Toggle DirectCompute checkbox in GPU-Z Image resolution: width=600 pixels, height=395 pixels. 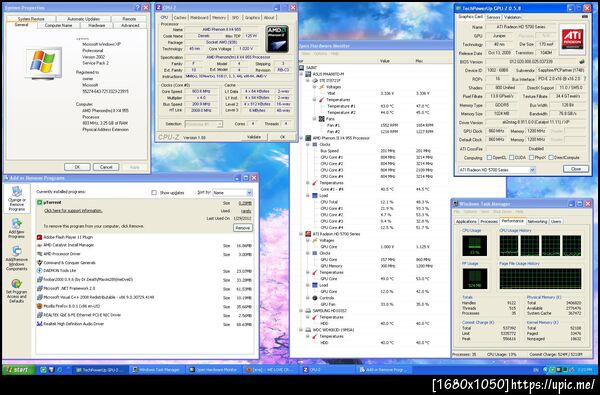[x=551, y=157]
